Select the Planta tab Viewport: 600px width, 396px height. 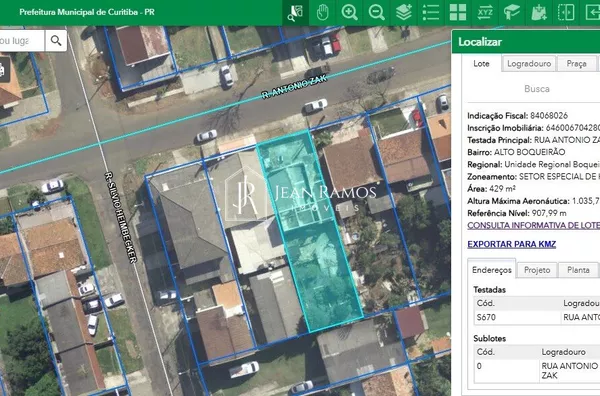pos(578,270)
